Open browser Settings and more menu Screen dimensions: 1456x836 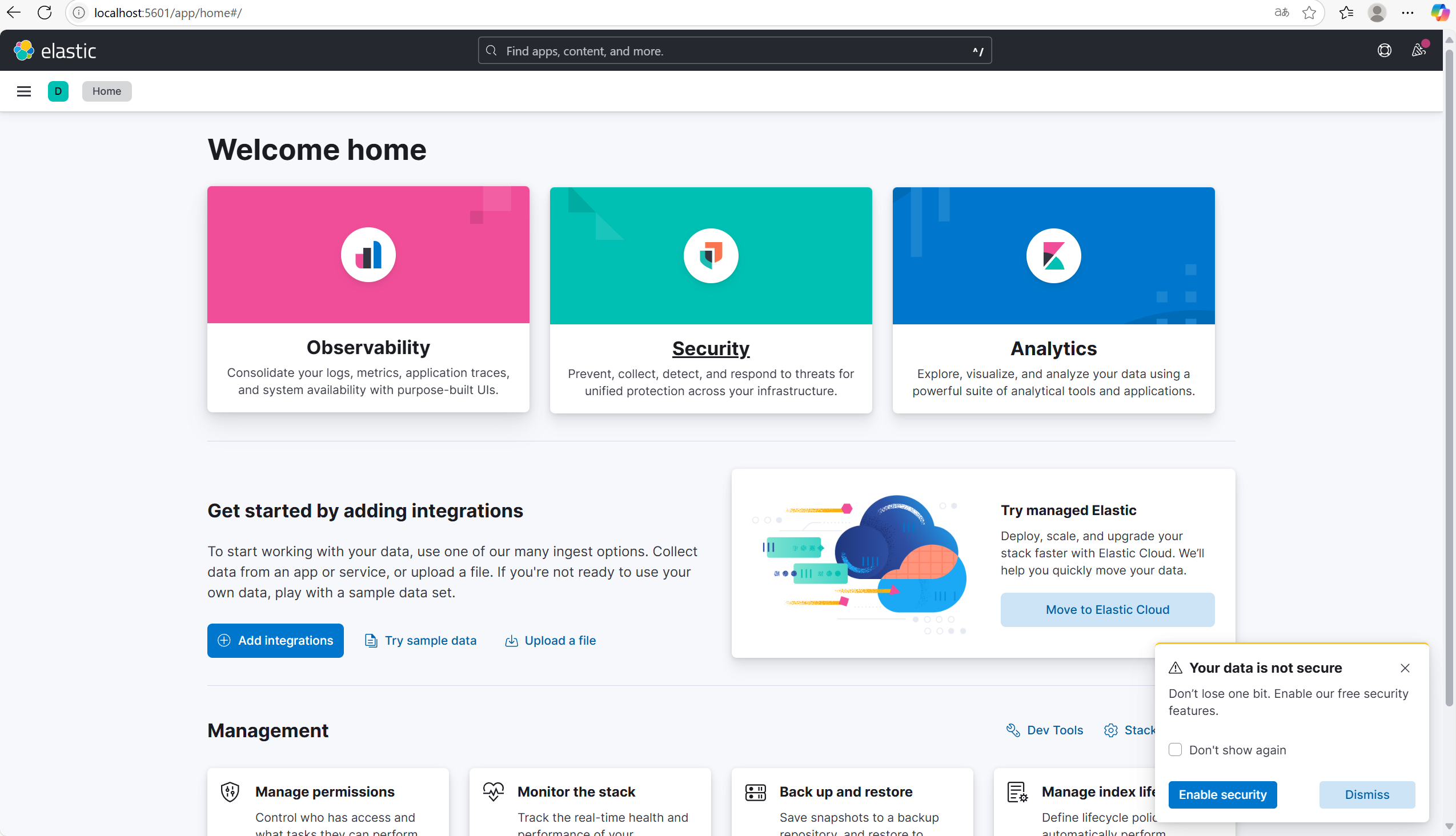pos(1407,13)
